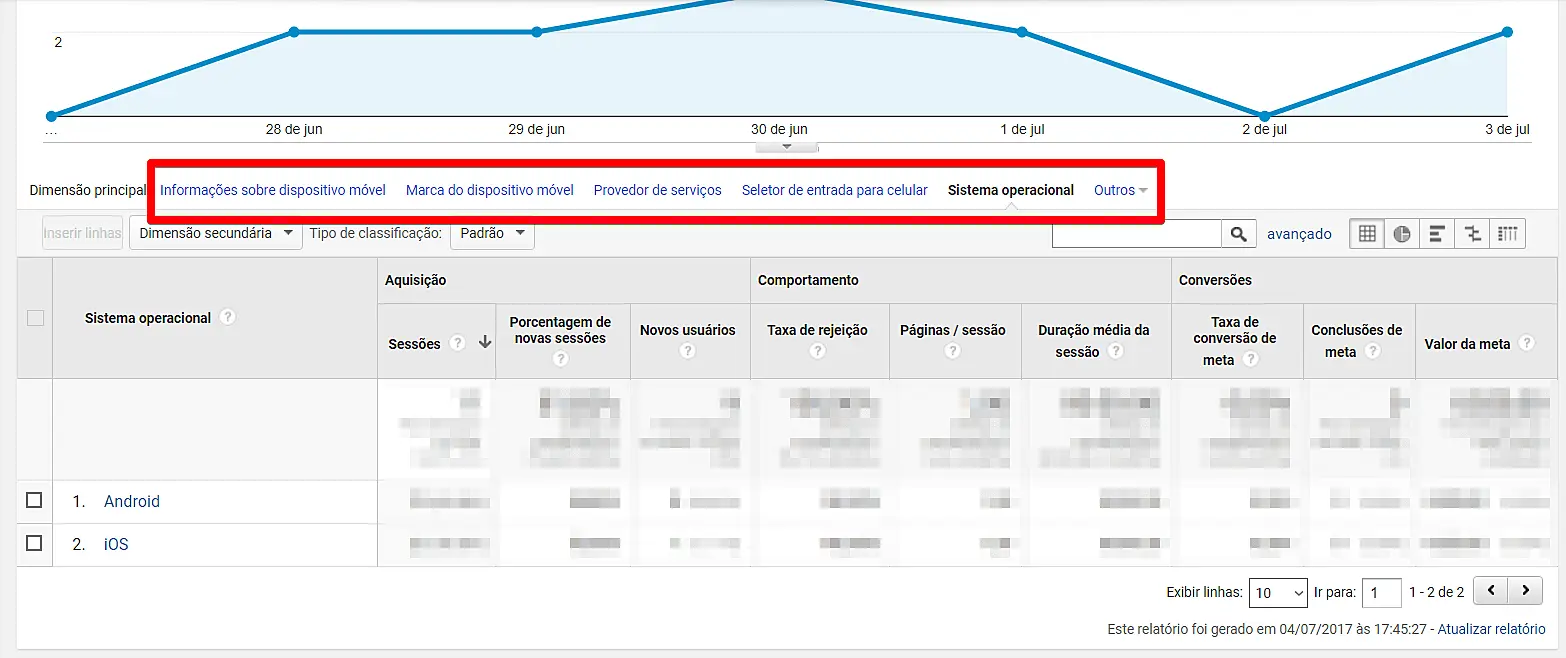Go to next page arrow
The height and width of the screenshot is (658, 1566).
pyautogui.click(x=1525, y=591)
